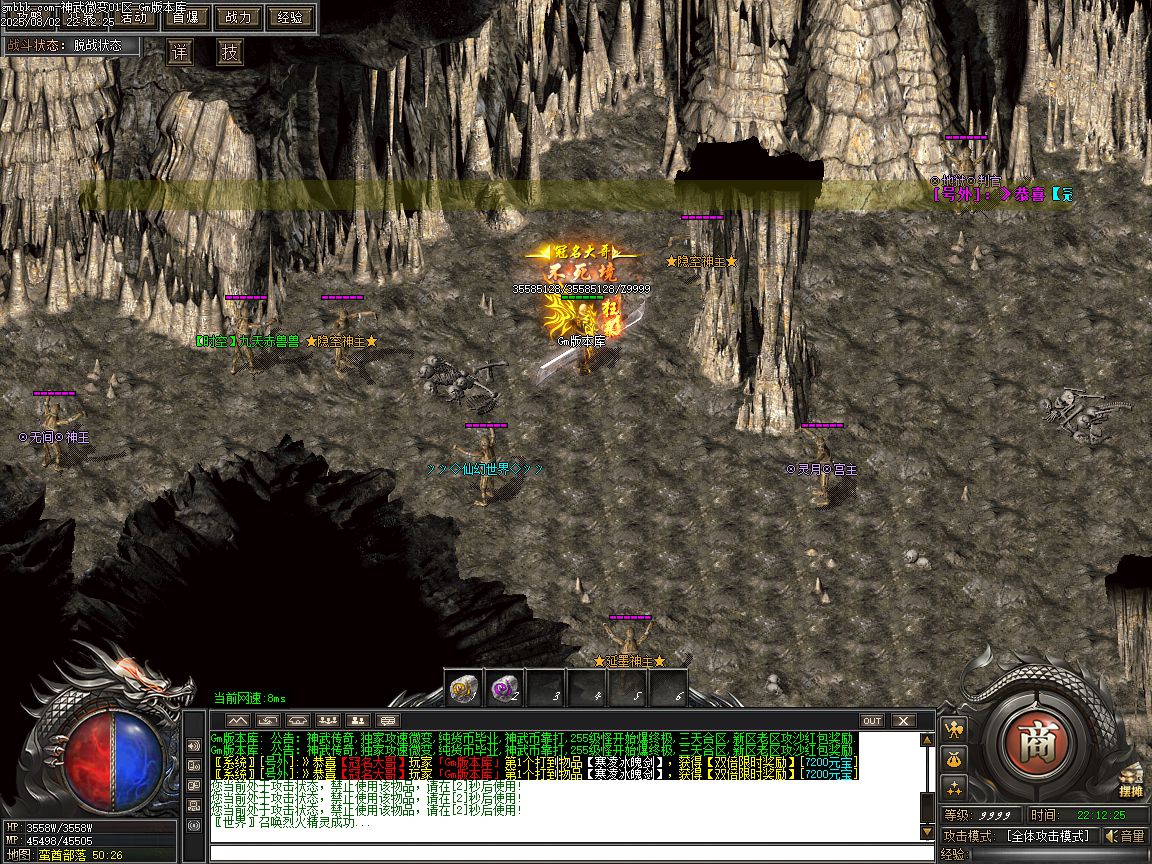Toggle the fourth icon left of chat
1152x864 pixels.
[x=194, y=805]
